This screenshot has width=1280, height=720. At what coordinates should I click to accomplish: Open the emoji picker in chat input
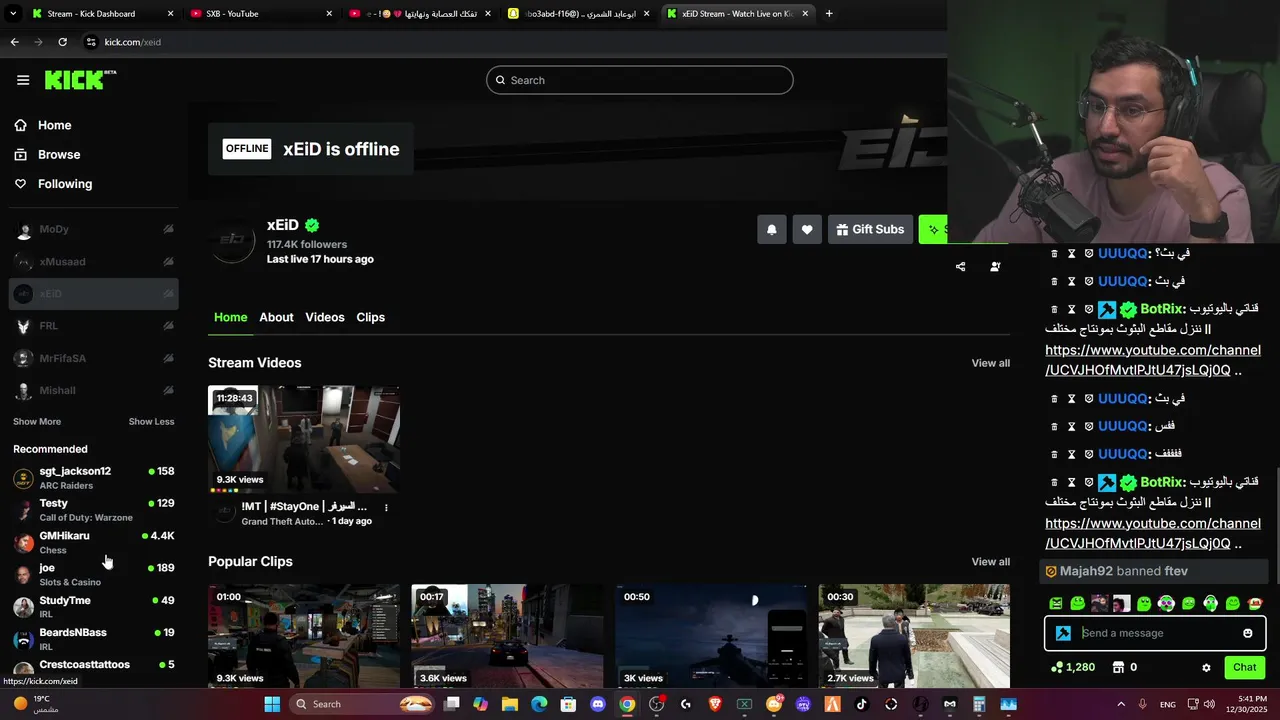1248,633
